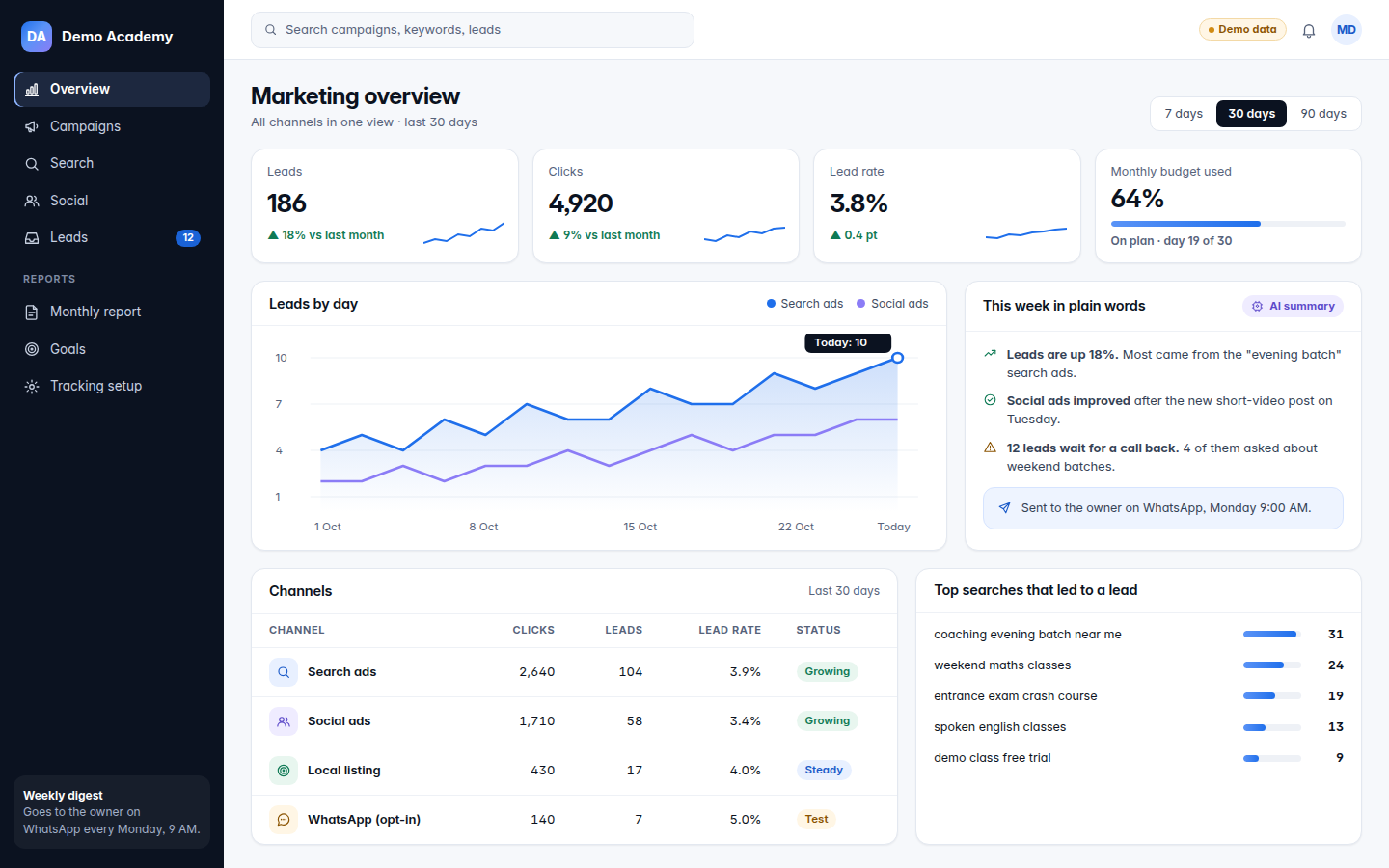This screenshot has height=868, width=1389.
Task: Click the monthly budget progress bar
Action: 1228,224
